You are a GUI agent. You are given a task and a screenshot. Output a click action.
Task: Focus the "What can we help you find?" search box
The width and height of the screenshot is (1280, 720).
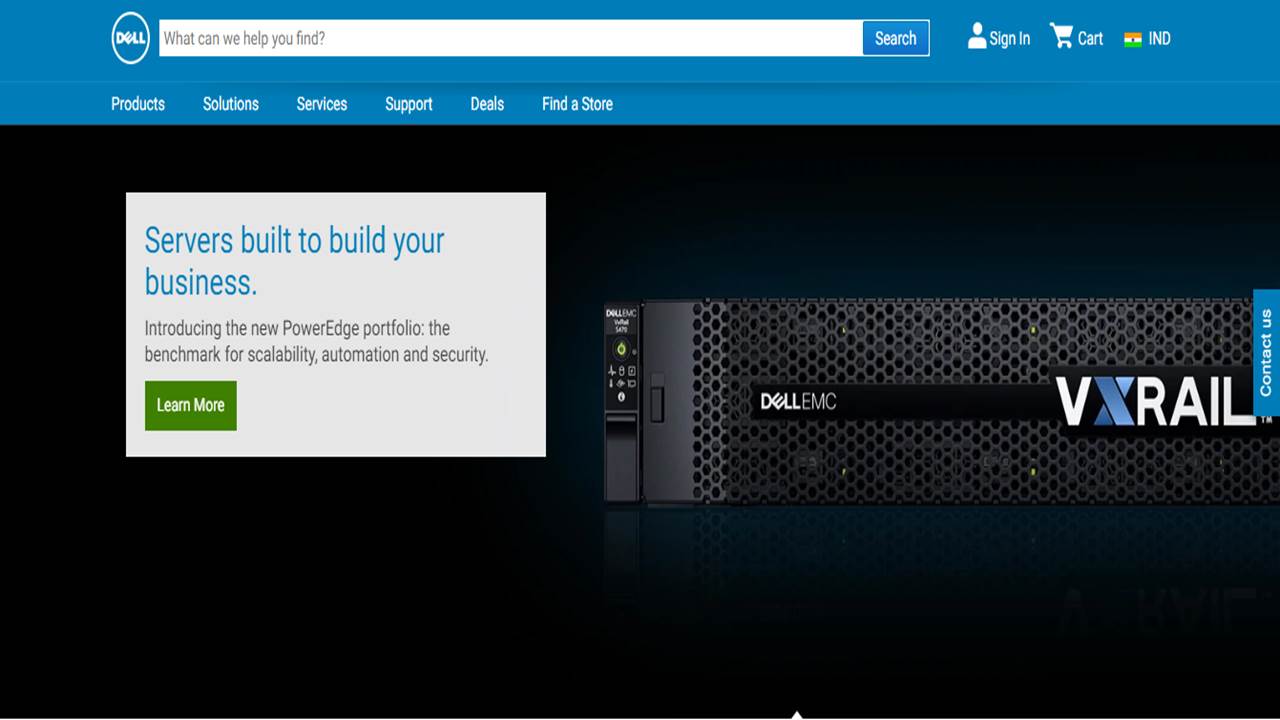point(511,38)
